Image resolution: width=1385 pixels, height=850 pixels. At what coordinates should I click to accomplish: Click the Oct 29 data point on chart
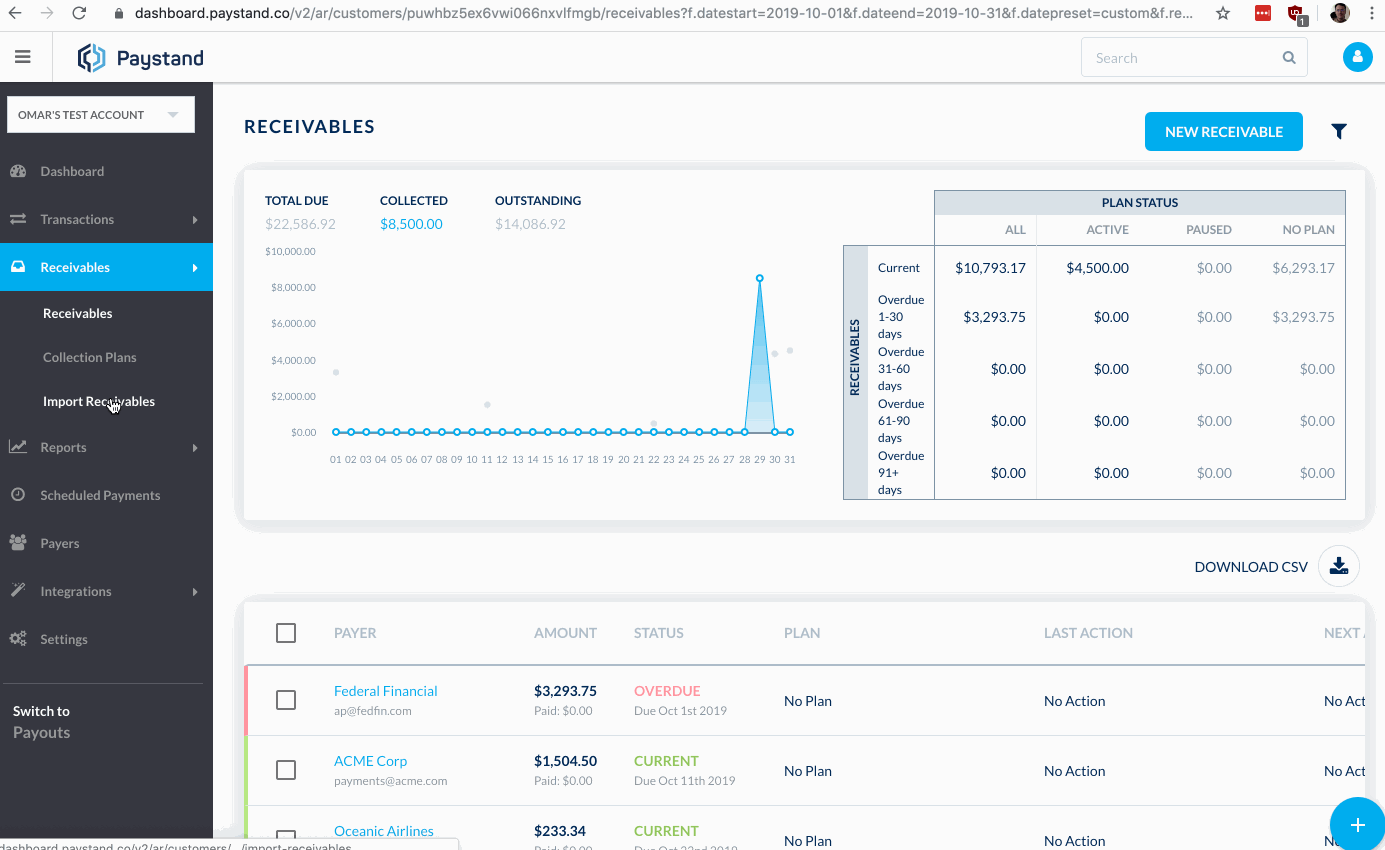[x=760, y=278]
